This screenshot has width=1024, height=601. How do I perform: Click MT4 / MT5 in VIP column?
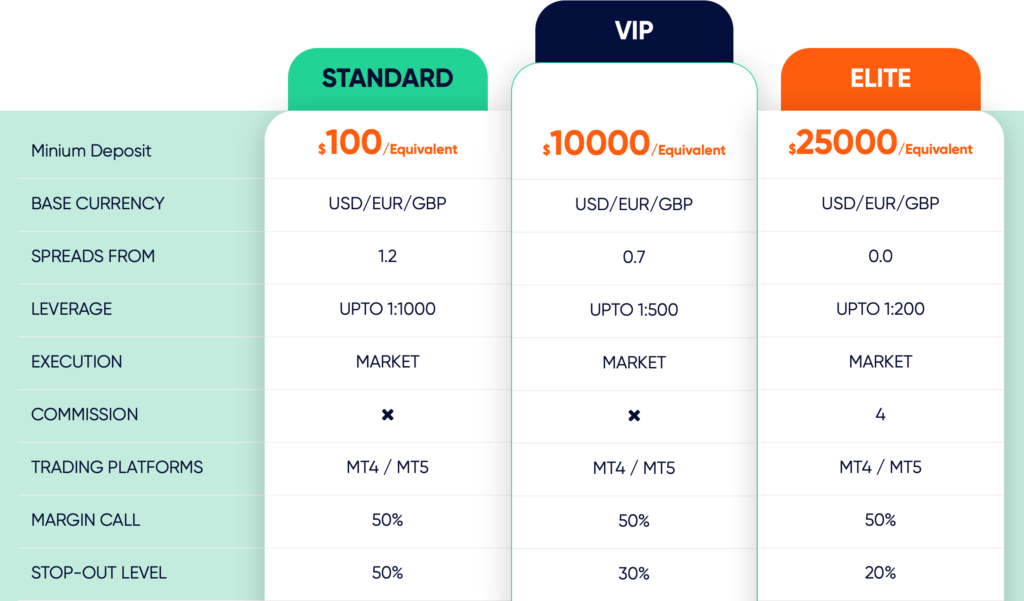click(633, 468)
